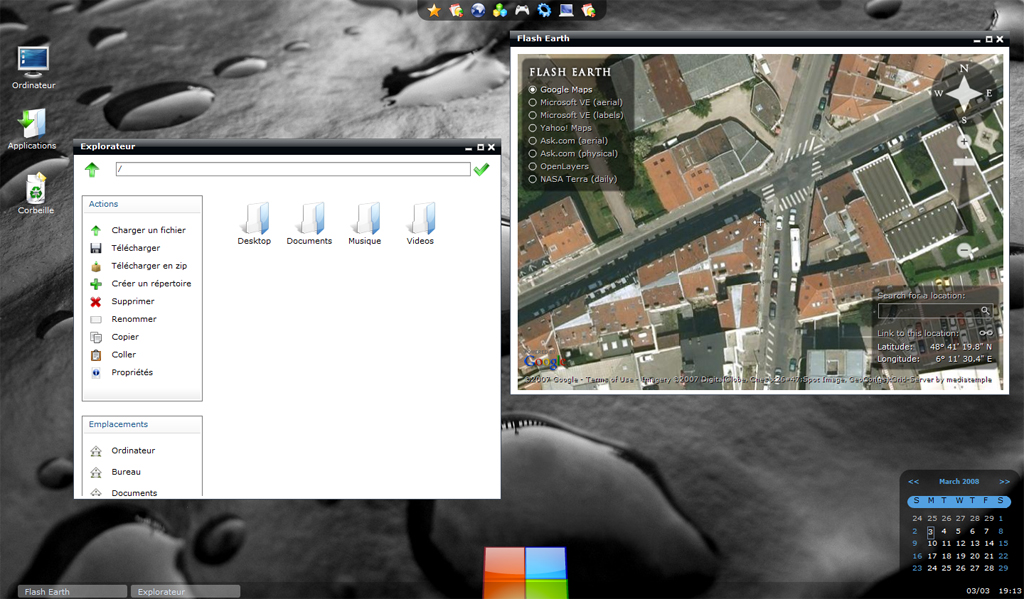
Task: Open the Documents folder icon in file area
Action: [309, 223]
